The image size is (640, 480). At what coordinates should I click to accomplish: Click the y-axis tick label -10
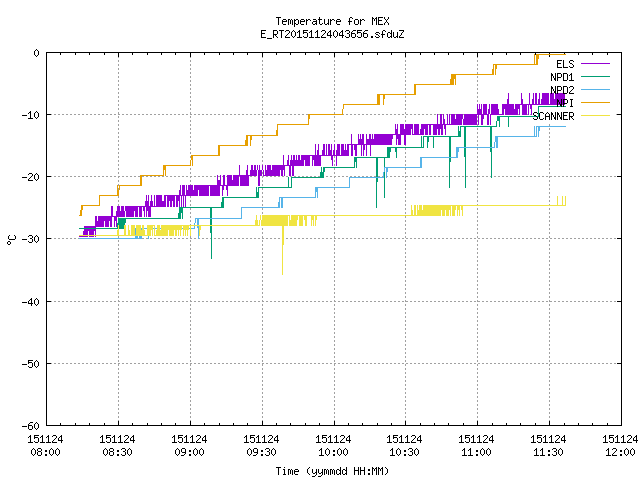coord(31,115)
